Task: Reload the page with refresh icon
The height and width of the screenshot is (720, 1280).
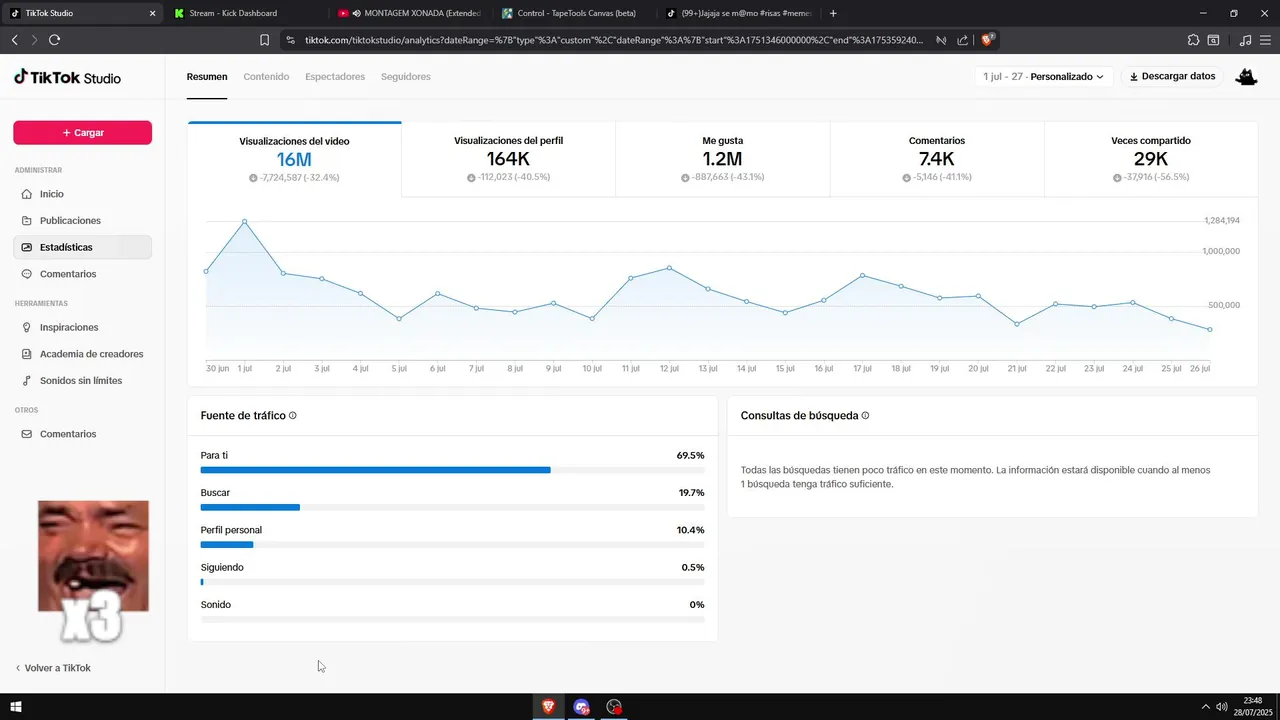Action: coord(54,40)
